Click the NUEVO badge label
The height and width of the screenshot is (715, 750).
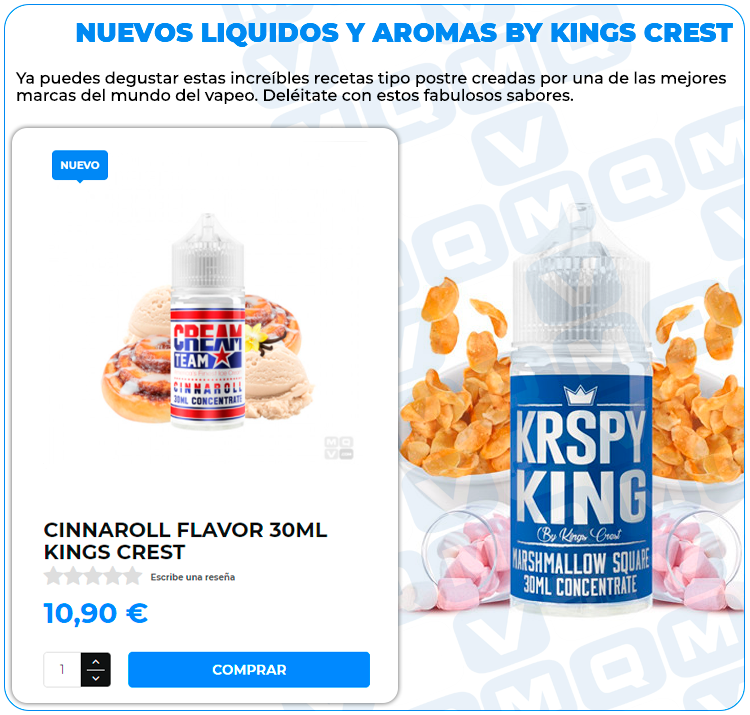(x=80, y=165)
